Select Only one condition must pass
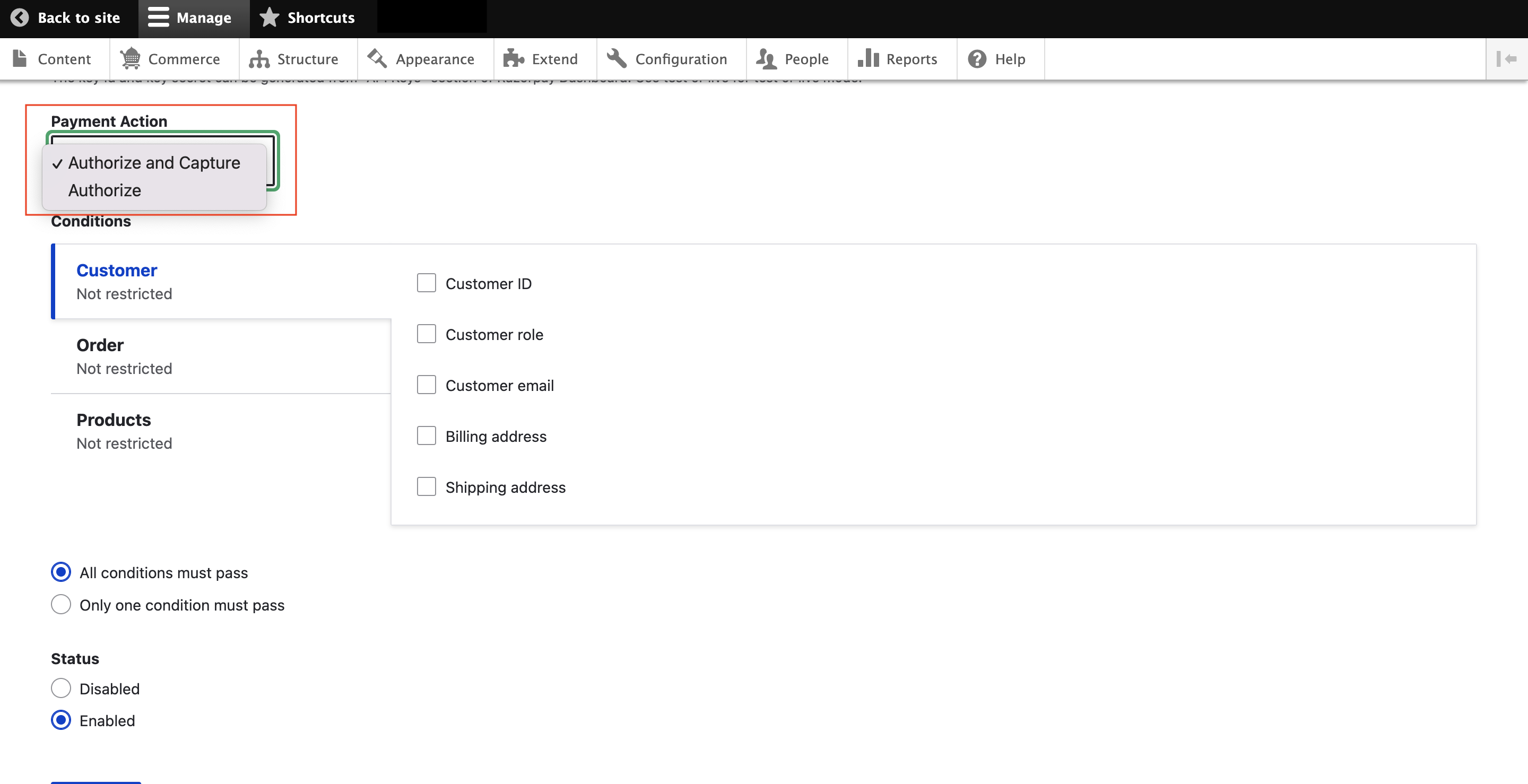 click(x=61, y=604)
